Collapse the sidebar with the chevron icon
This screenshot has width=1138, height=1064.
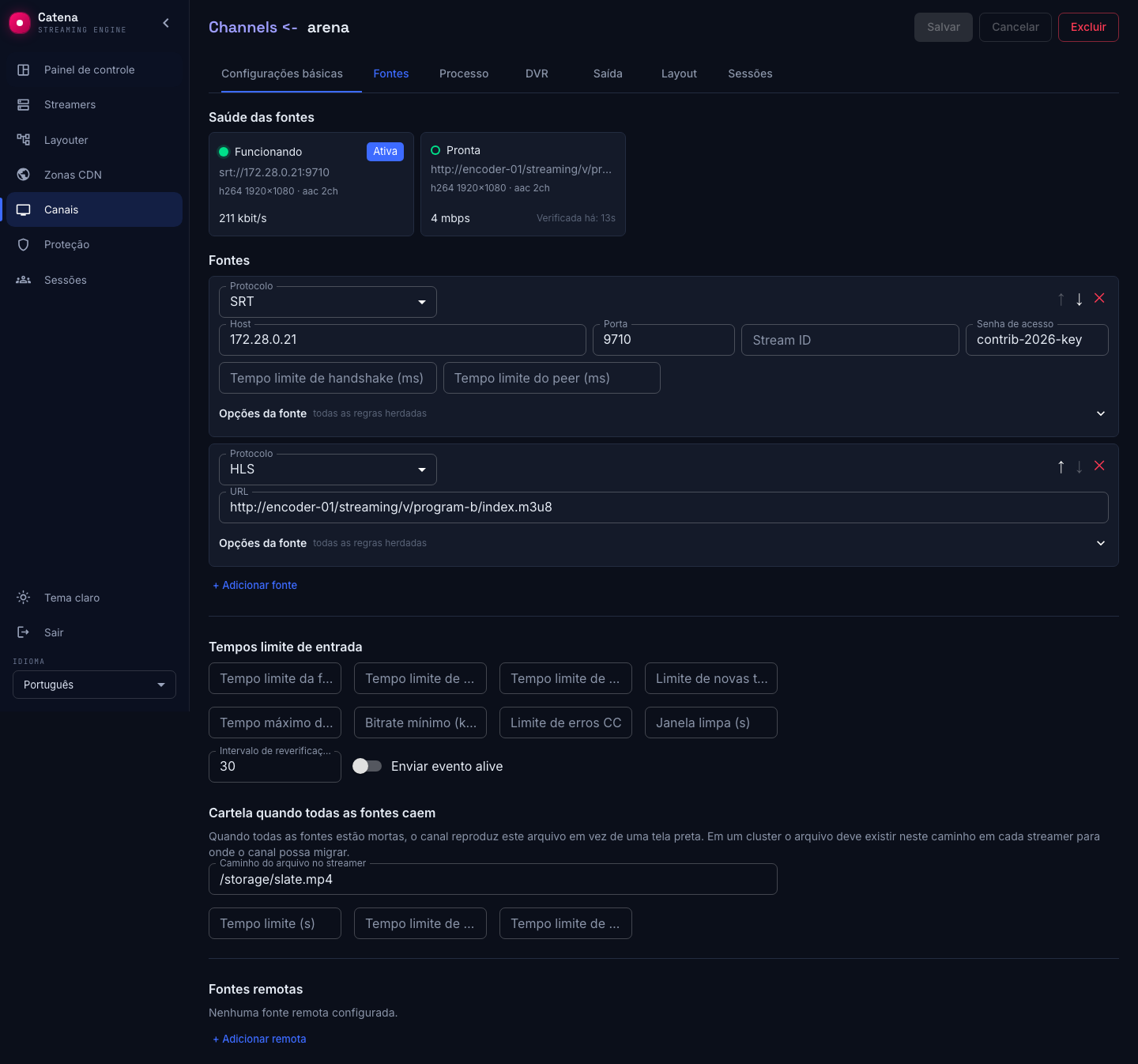pyautogui.click(x=166, y=23)
